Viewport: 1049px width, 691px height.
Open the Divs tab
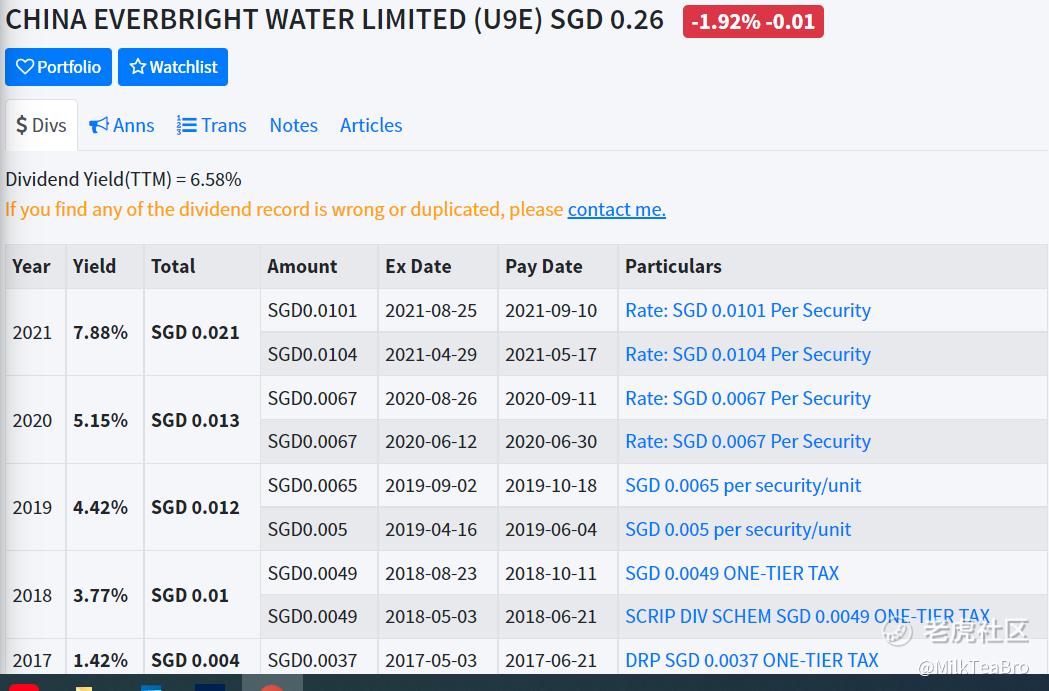click(x=41, y=125)
